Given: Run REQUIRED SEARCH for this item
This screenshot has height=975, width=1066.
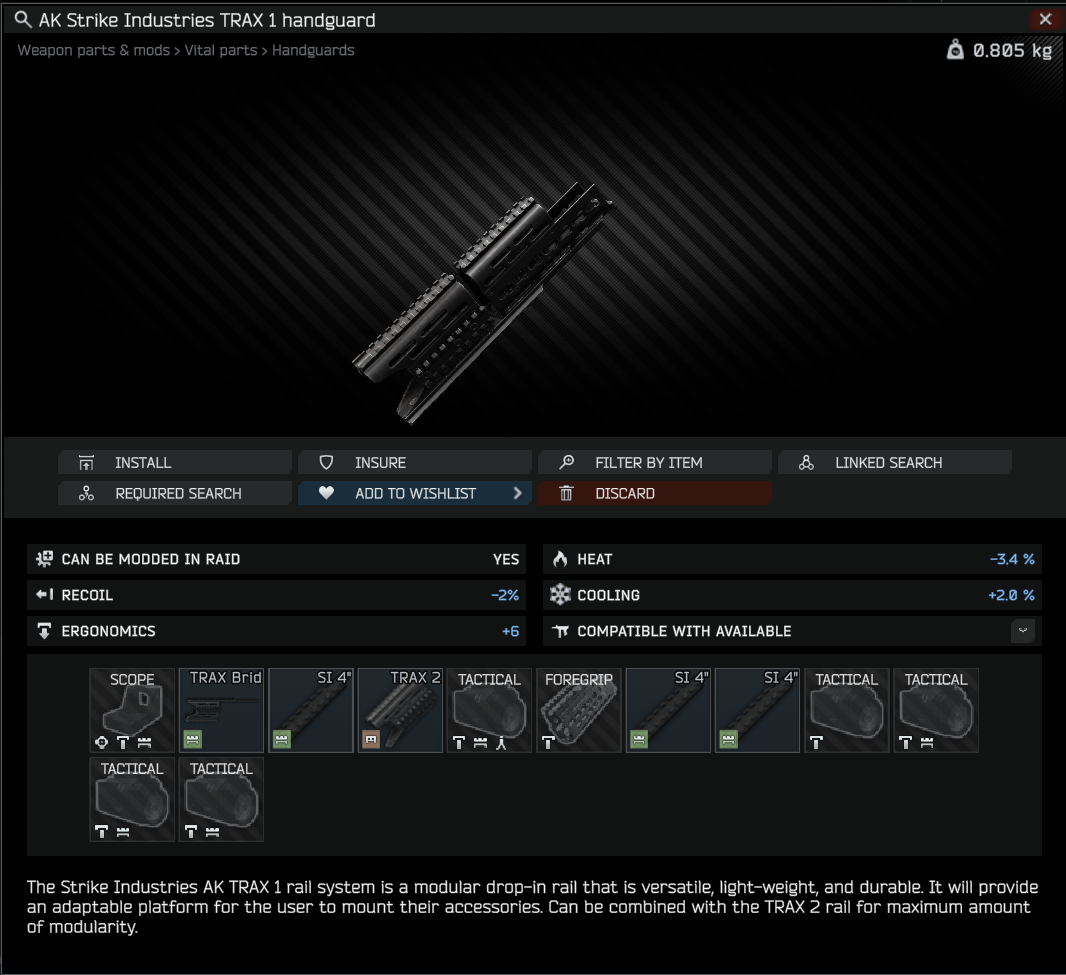Looking at the screenshot, I should [x=175, y=494].
